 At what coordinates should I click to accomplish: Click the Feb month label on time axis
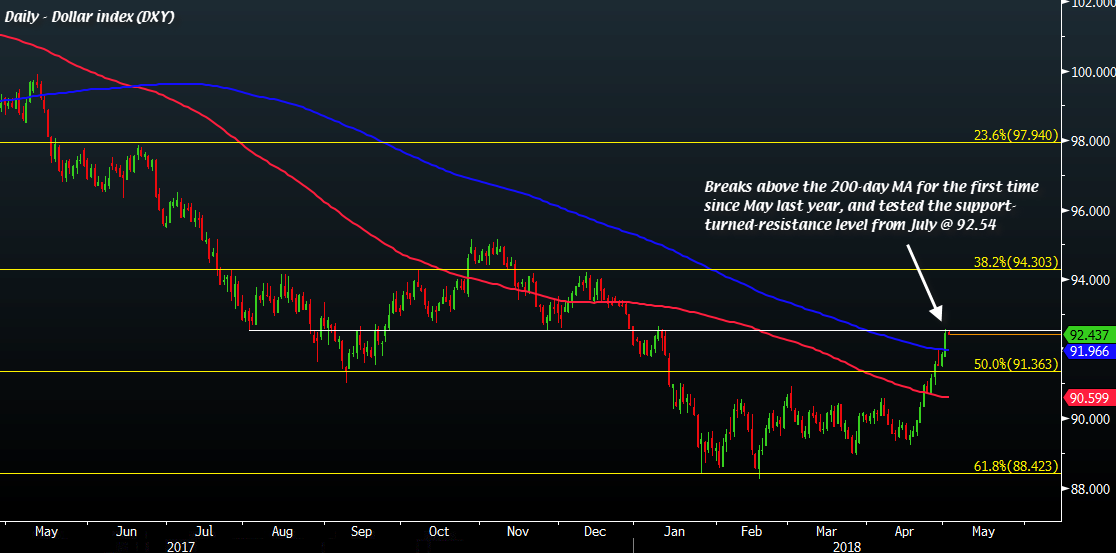(x=751, y=532)
